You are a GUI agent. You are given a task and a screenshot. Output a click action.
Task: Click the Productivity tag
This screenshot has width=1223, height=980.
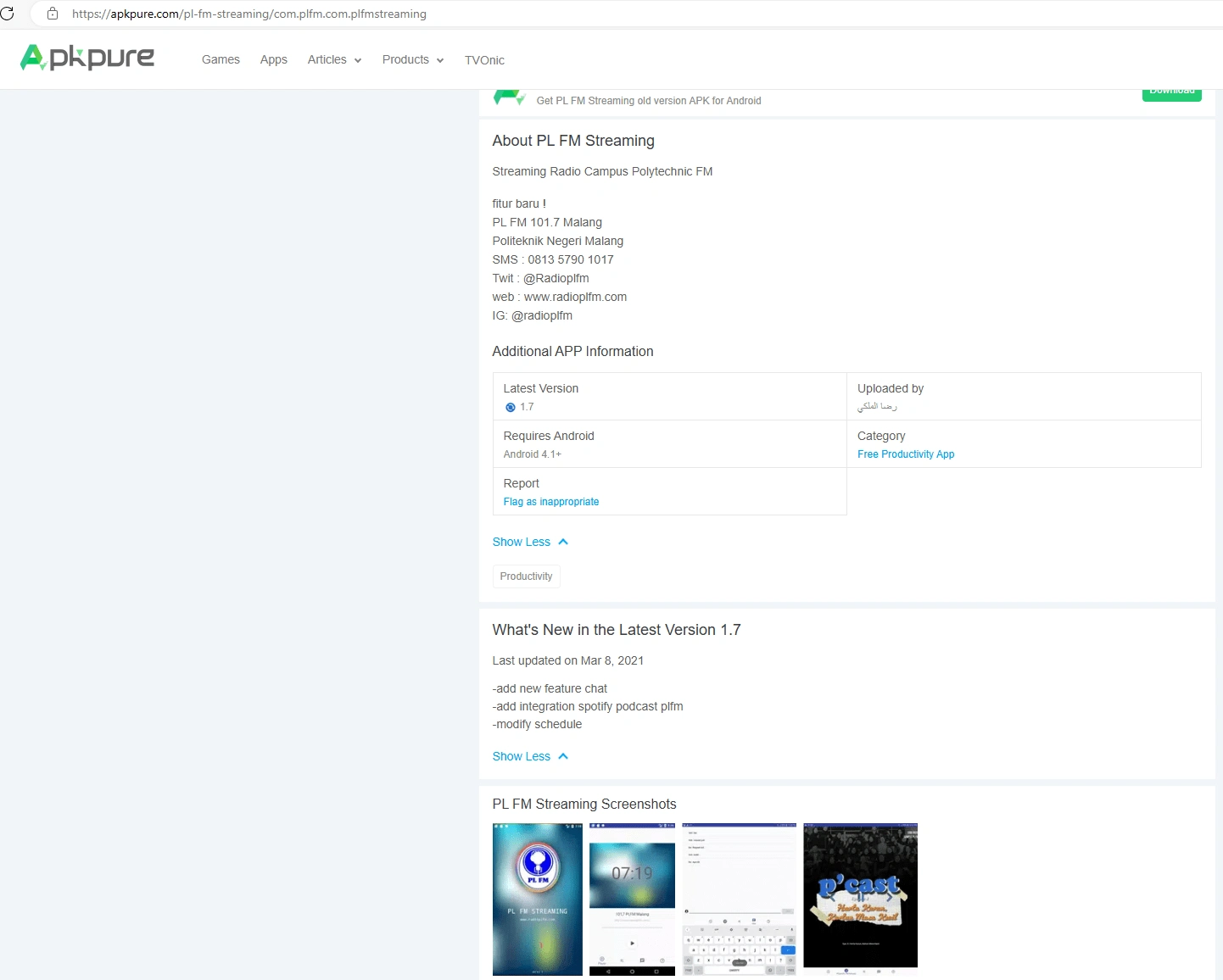pyautogui.click(x=526, y=576)
